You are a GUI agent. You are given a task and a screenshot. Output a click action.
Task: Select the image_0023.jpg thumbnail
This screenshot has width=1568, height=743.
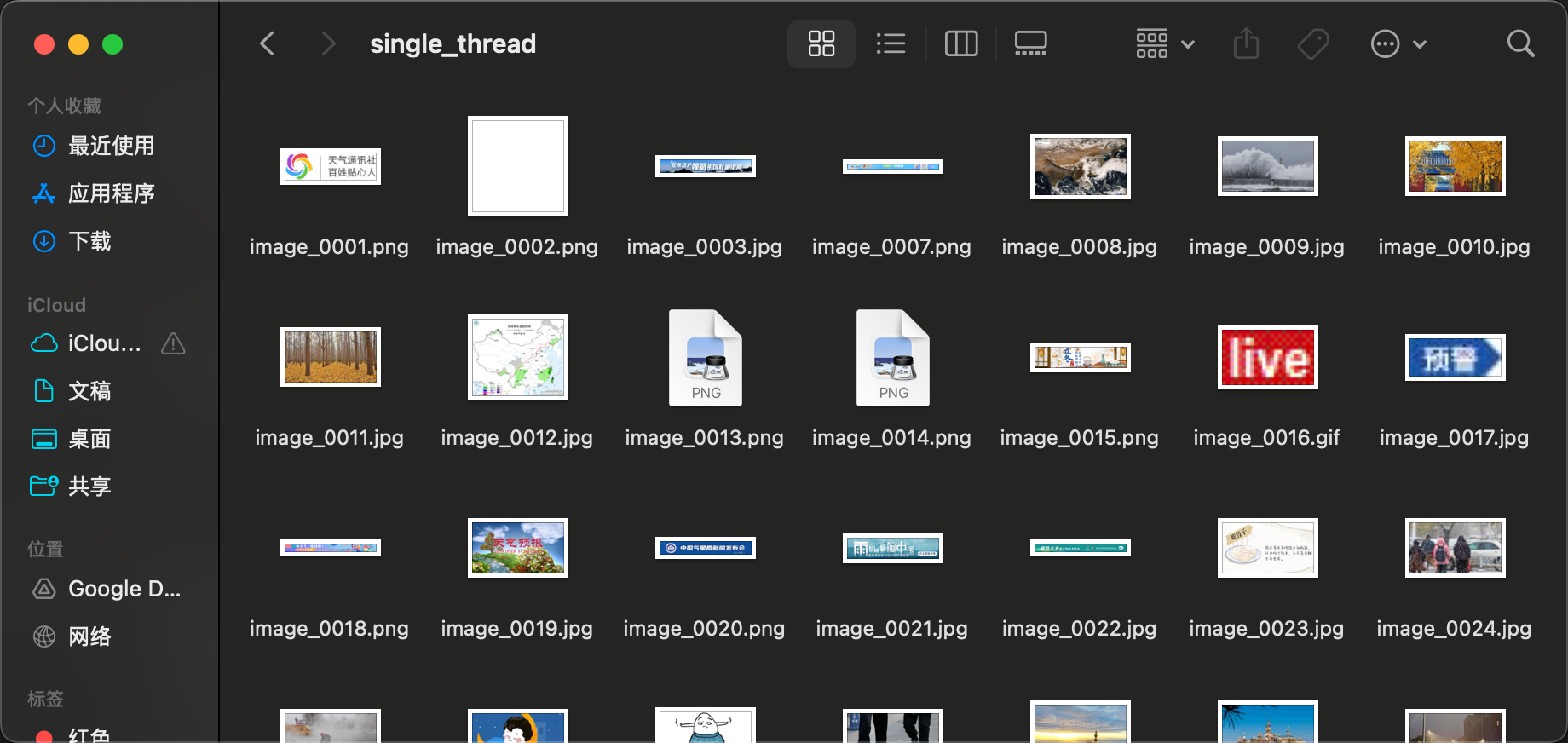[x=1268, y=548]
